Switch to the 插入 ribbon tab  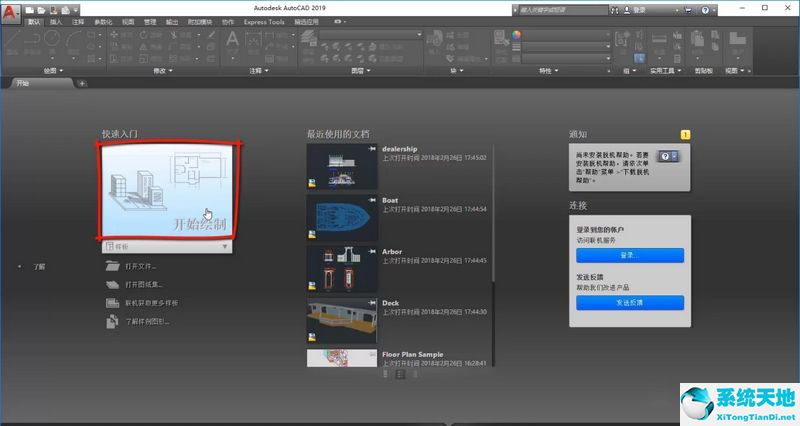point(56,22)
